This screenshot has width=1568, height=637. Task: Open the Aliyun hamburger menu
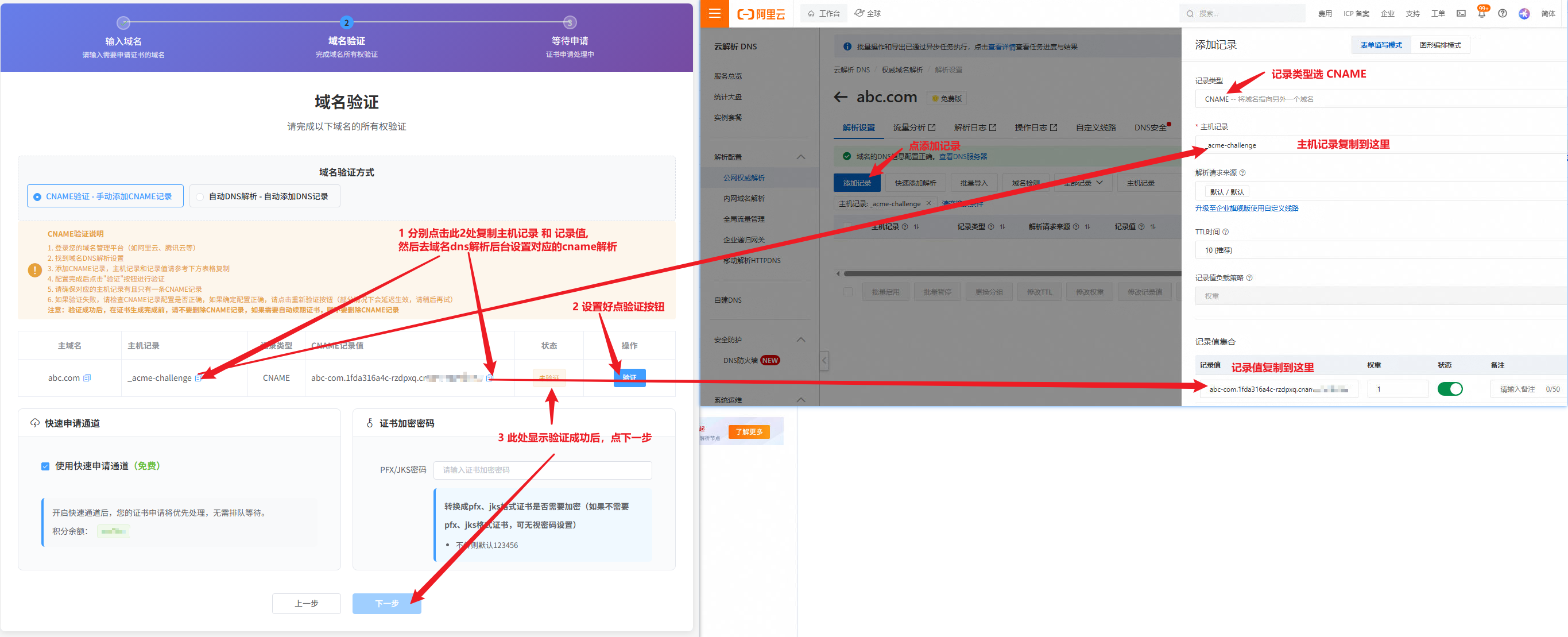(715, 13)
